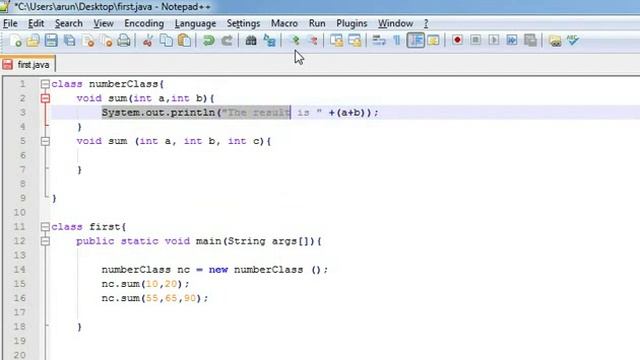The image size is (640, 360).
Task: Click the folder icon beside spell check
Action: [x=555, y=40]
